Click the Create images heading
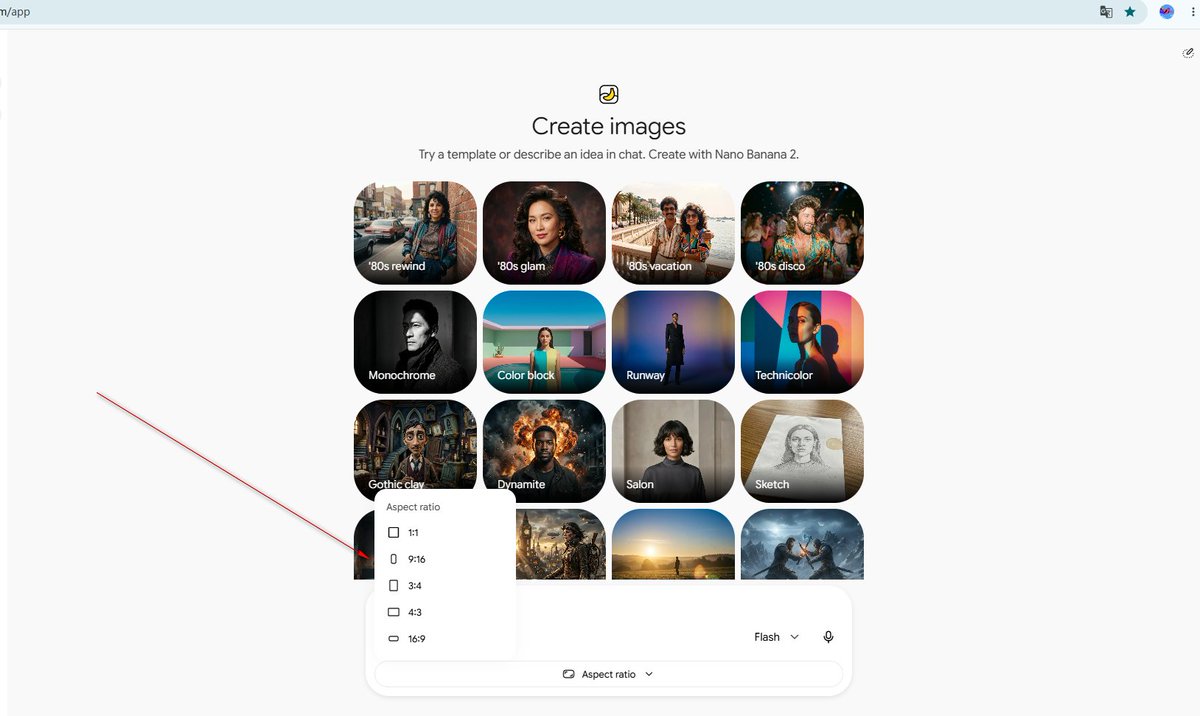The width and height of the screenshot is (1200, 716). (609, 127)
